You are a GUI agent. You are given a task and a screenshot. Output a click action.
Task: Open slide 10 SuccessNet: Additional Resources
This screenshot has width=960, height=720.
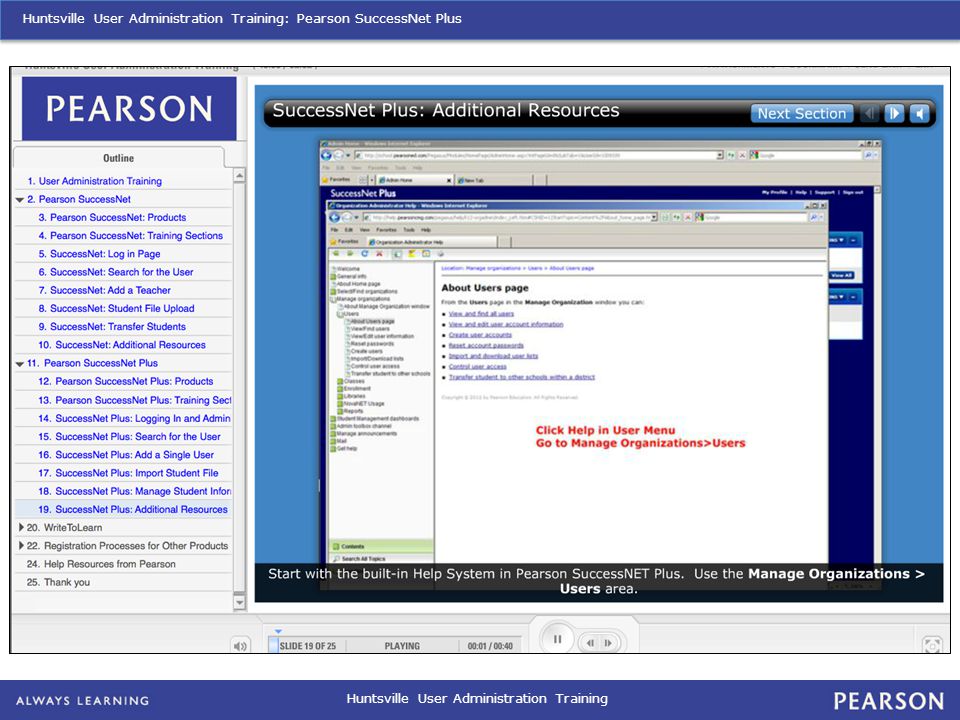pos(122,345)
